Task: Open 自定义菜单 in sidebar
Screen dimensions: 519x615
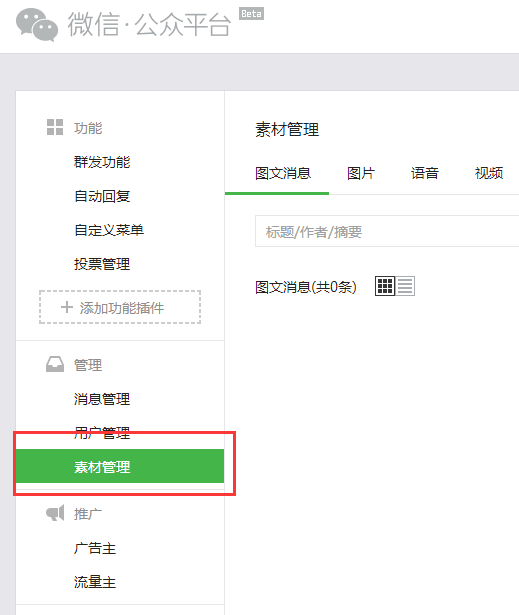Action: click(109, 230)
